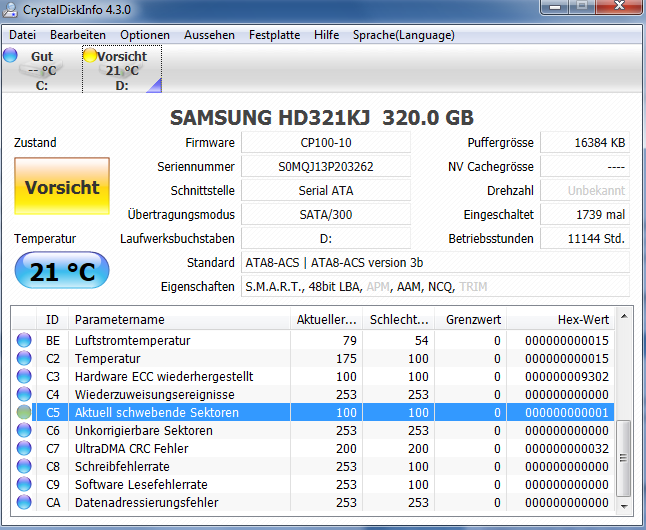Select the Schreibfehlerrate row
Screen dimensions: 646x530
click(313, 466)
